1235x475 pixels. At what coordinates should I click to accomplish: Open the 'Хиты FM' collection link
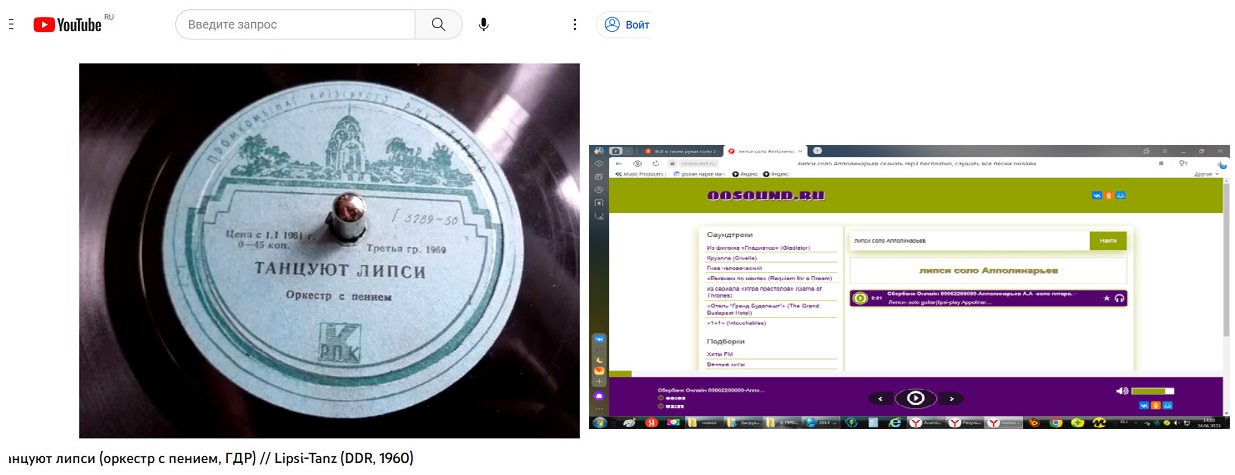coord(719,354)
